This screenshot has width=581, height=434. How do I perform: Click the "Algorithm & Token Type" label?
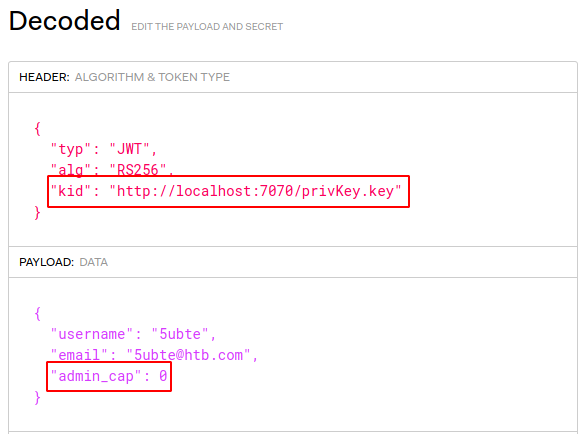pyautogui.click(x=152, y=77)
